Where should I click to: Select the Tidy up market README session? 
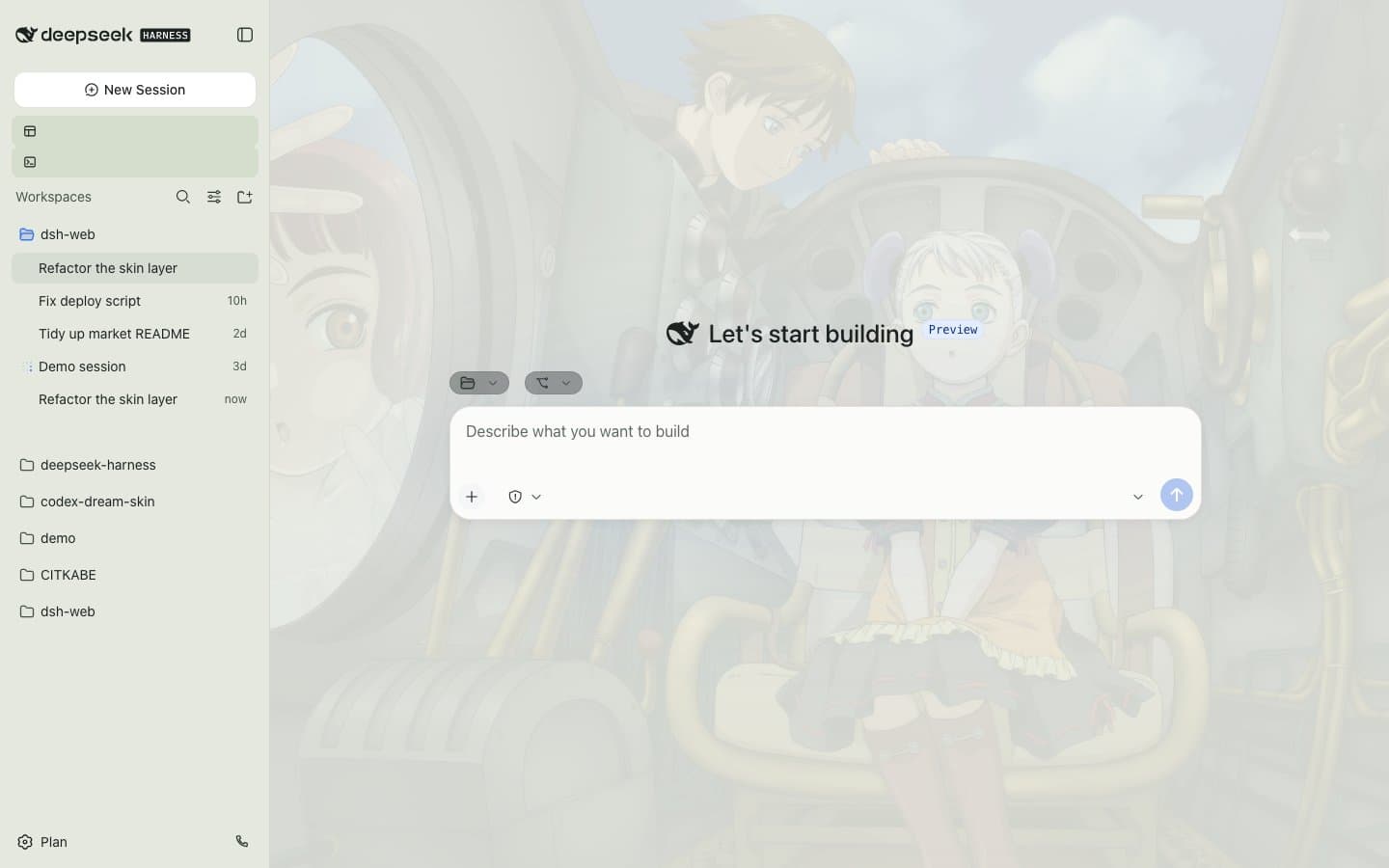[x=135, y=334]
